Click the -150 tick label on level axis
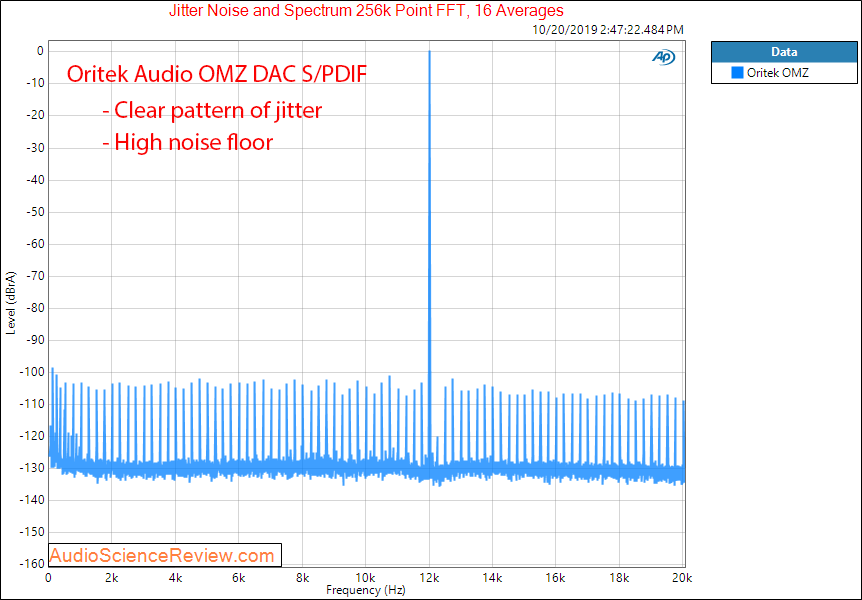862x600 pixels. point(32,532)
